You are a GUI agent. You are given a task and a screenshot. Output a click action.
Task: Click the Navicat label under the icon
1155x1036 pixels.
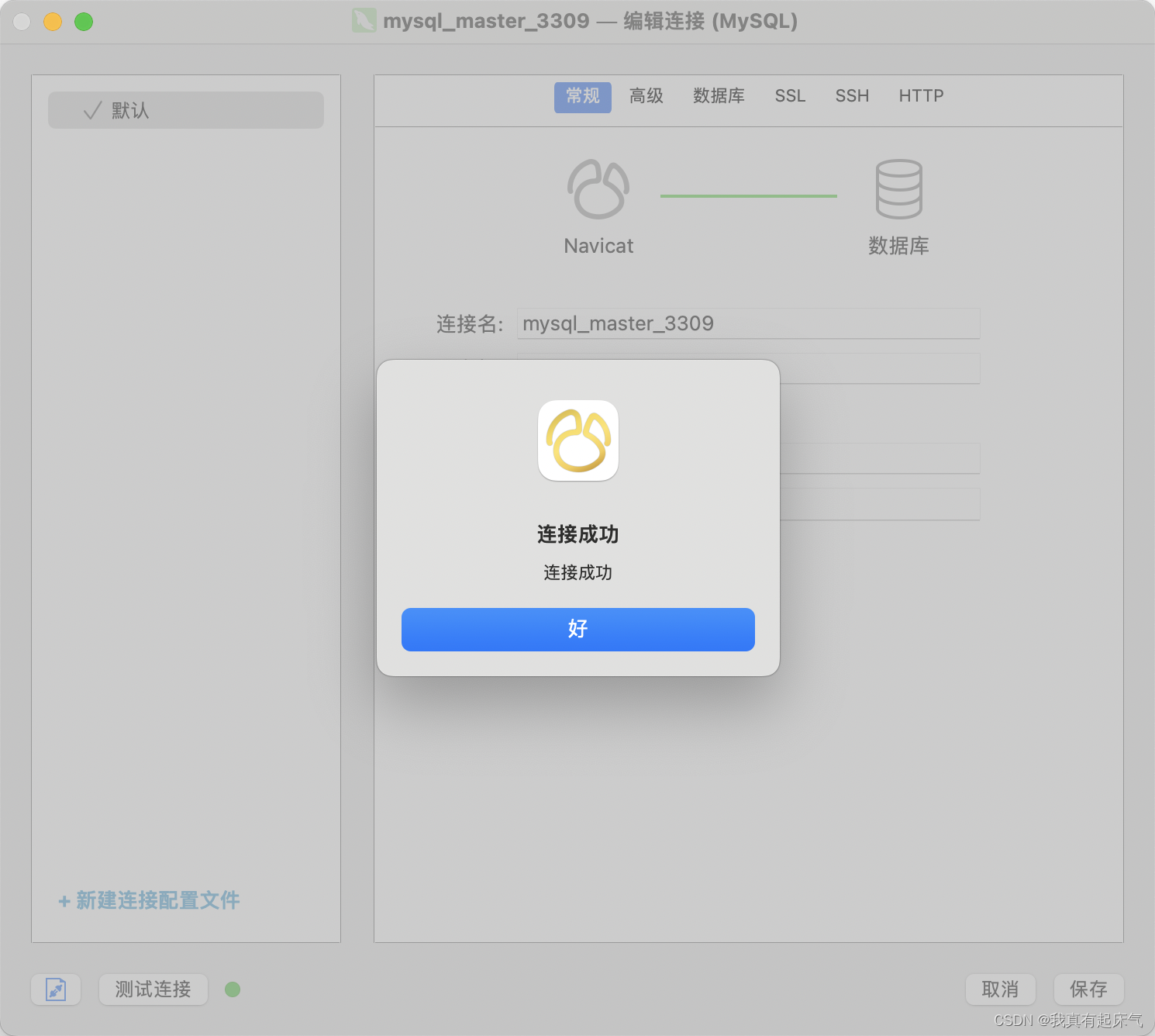click(x=598, y=246)
